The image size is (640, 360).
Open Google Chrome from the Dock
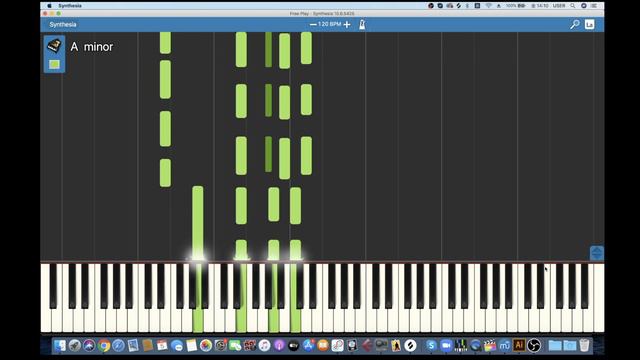pos(104,346)
